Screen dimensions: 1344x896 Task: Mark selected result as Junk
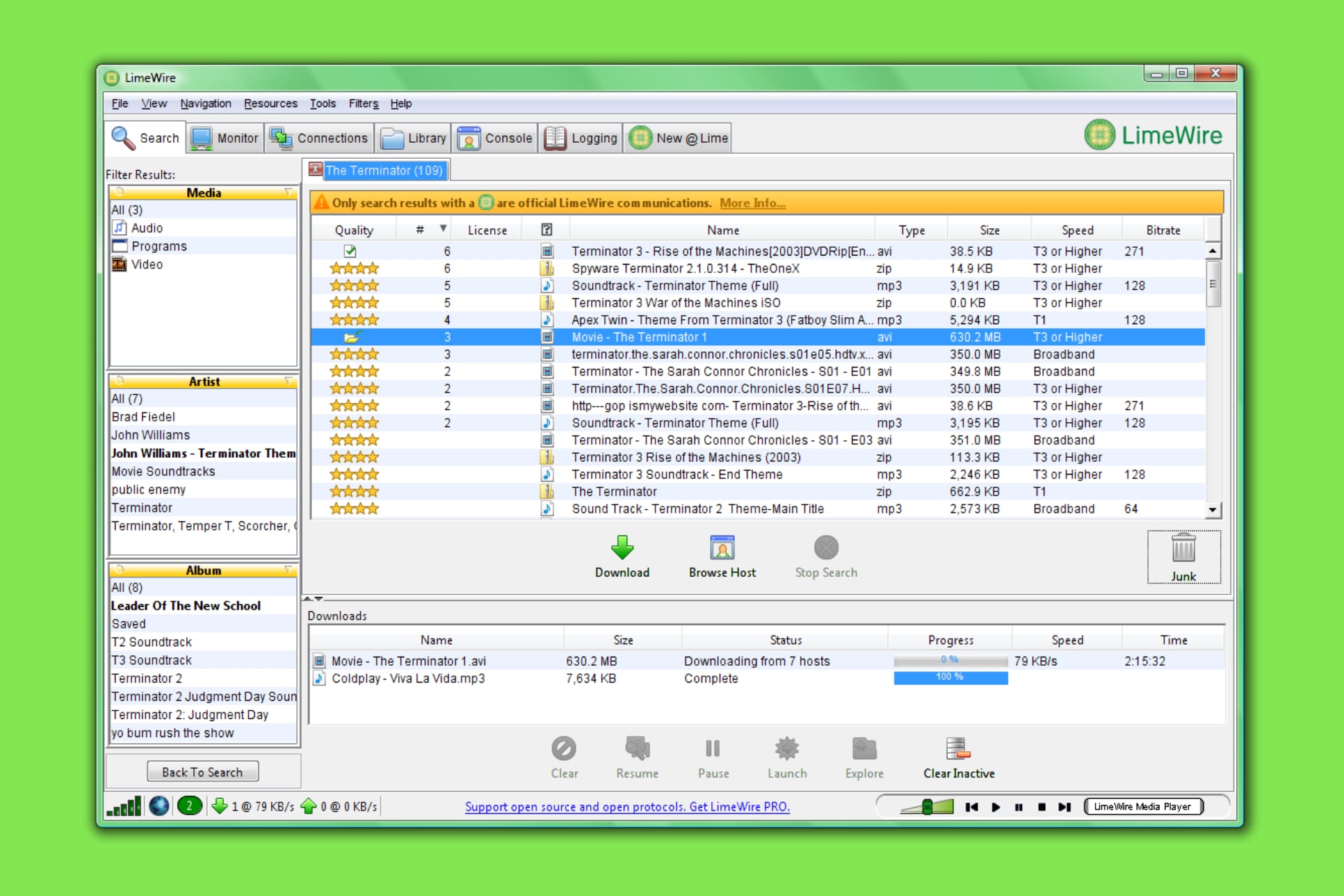point(1183,556)
